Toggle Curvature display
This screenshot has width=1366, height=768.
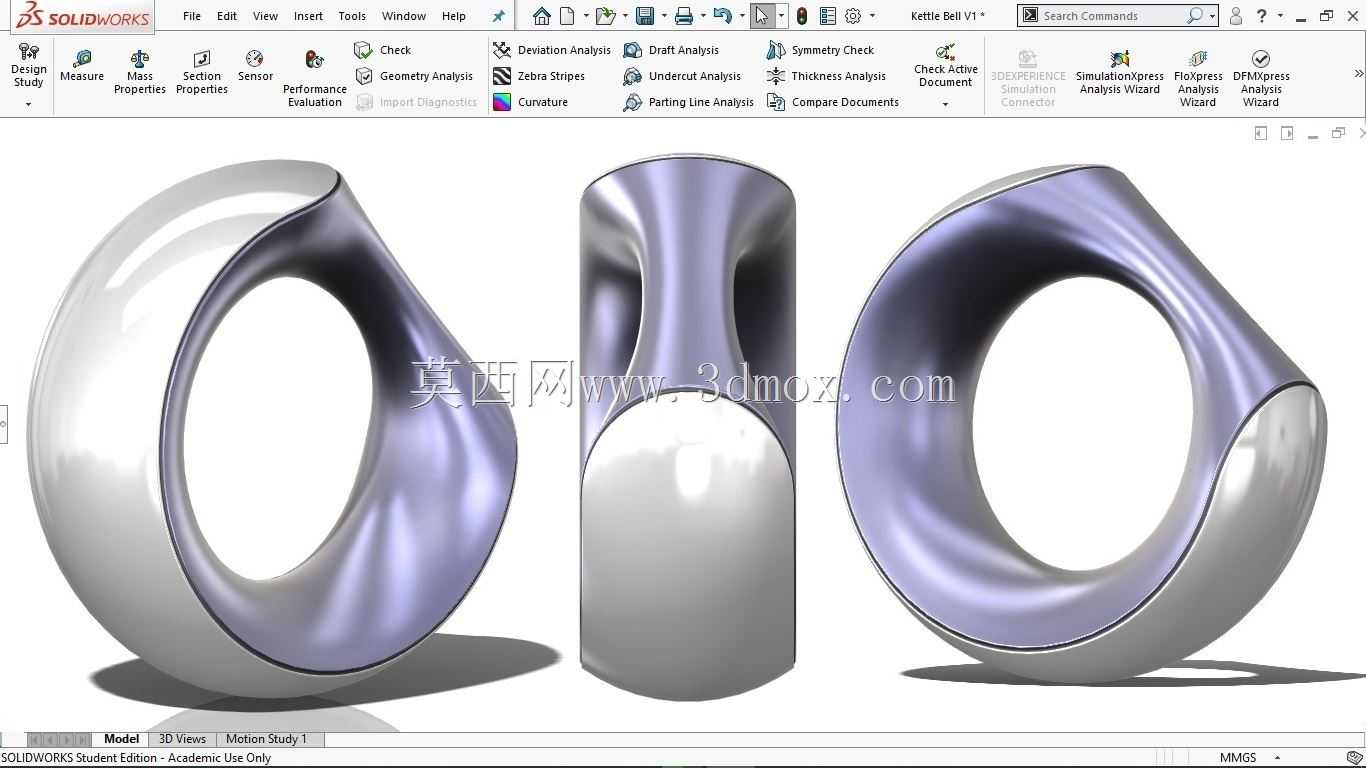tap(531, 102)
